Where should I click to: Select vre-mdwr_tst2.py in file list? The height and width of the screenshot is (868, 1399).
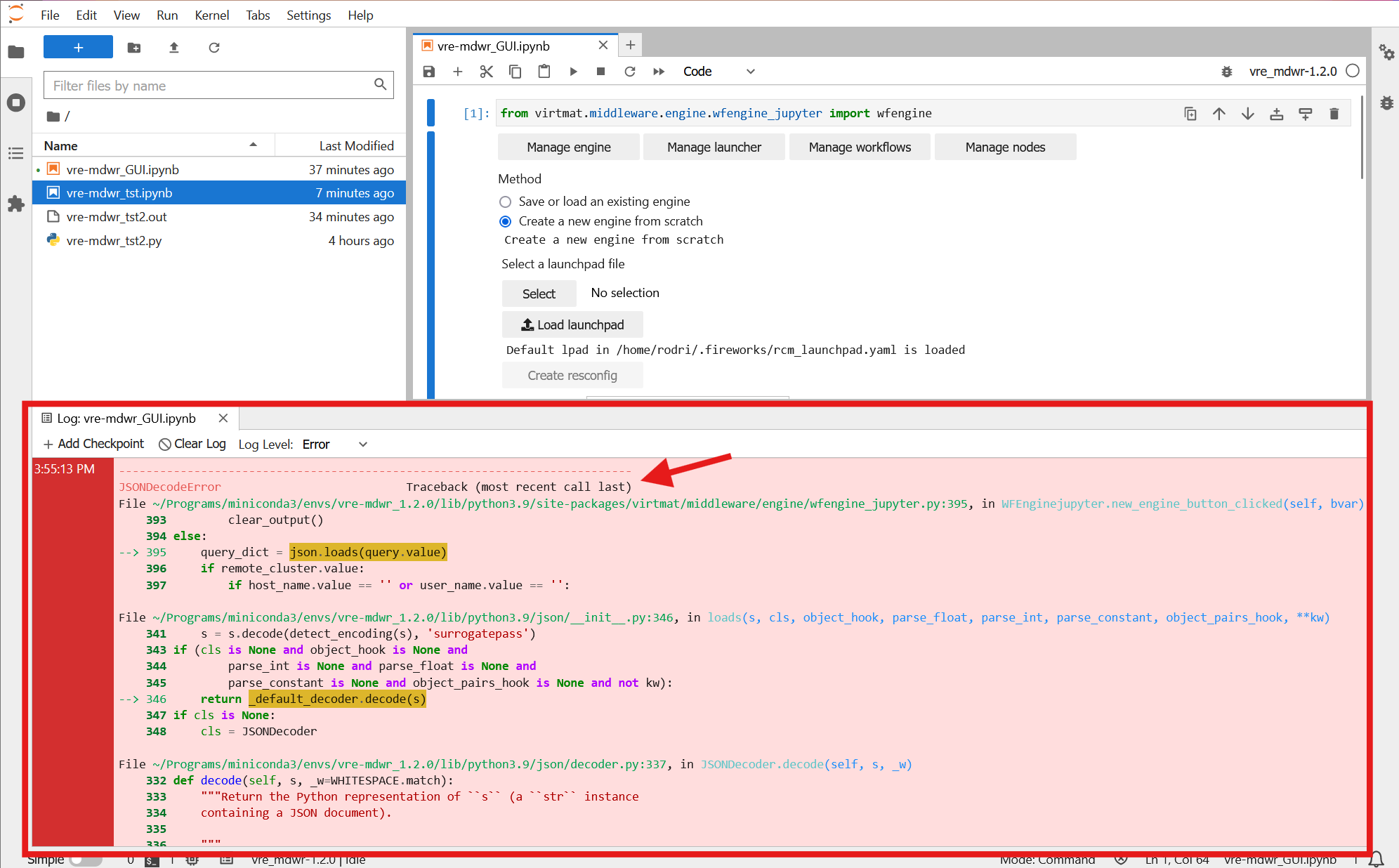219,241
